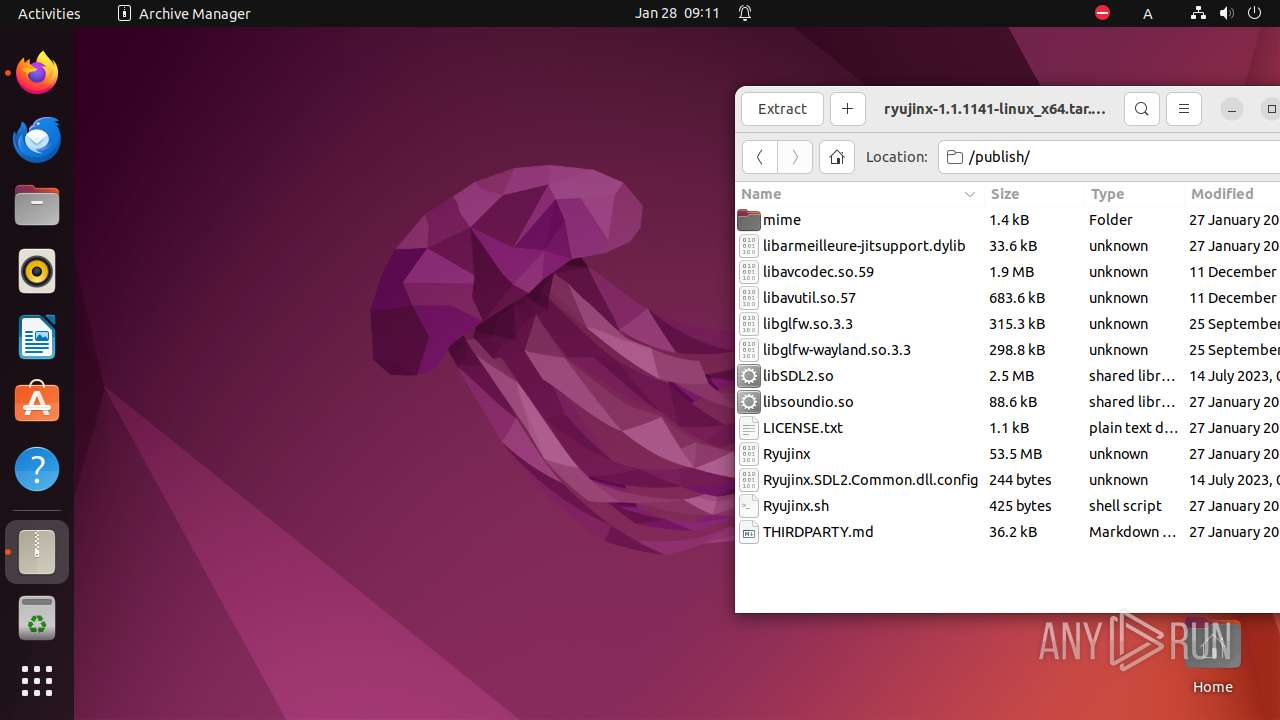Click the notification bell icon
The width and height of the screenshot is (1280, 720).
click(745, 13)
